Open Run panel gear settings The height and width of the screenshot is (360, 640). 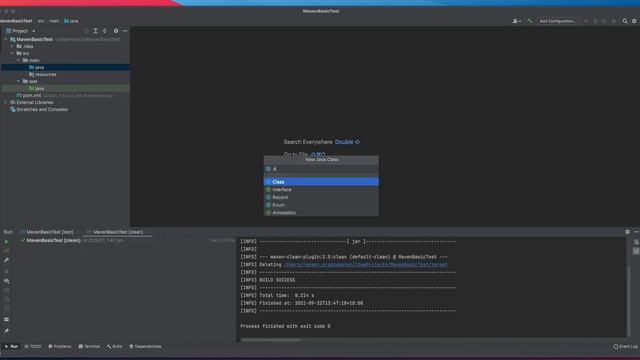(627, 232)
